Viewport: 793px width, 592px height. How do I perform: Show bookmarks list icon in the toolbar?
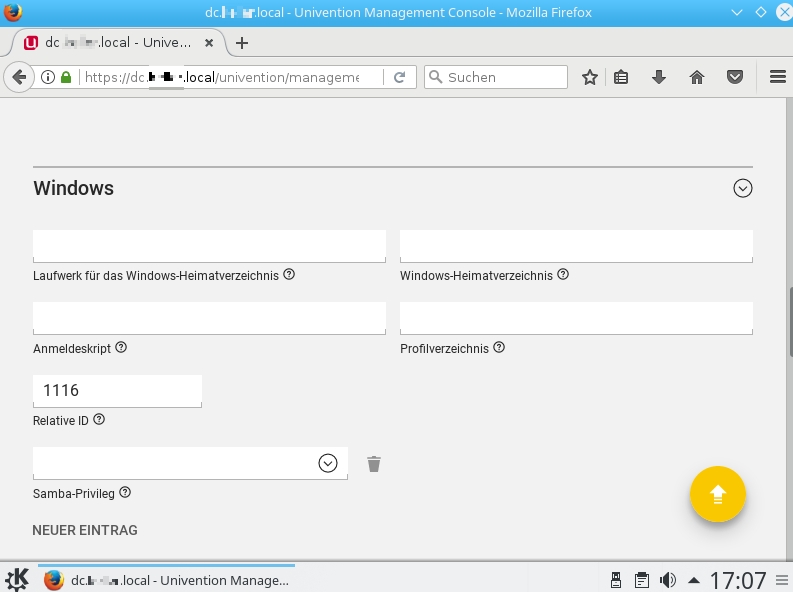tap(621, 77)
